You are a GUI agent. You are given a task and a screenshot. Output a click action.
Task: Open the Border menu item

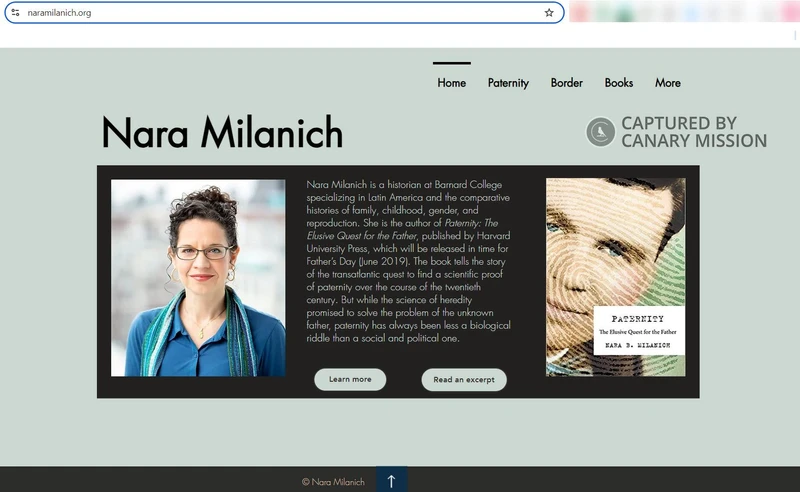pos(566,83)
